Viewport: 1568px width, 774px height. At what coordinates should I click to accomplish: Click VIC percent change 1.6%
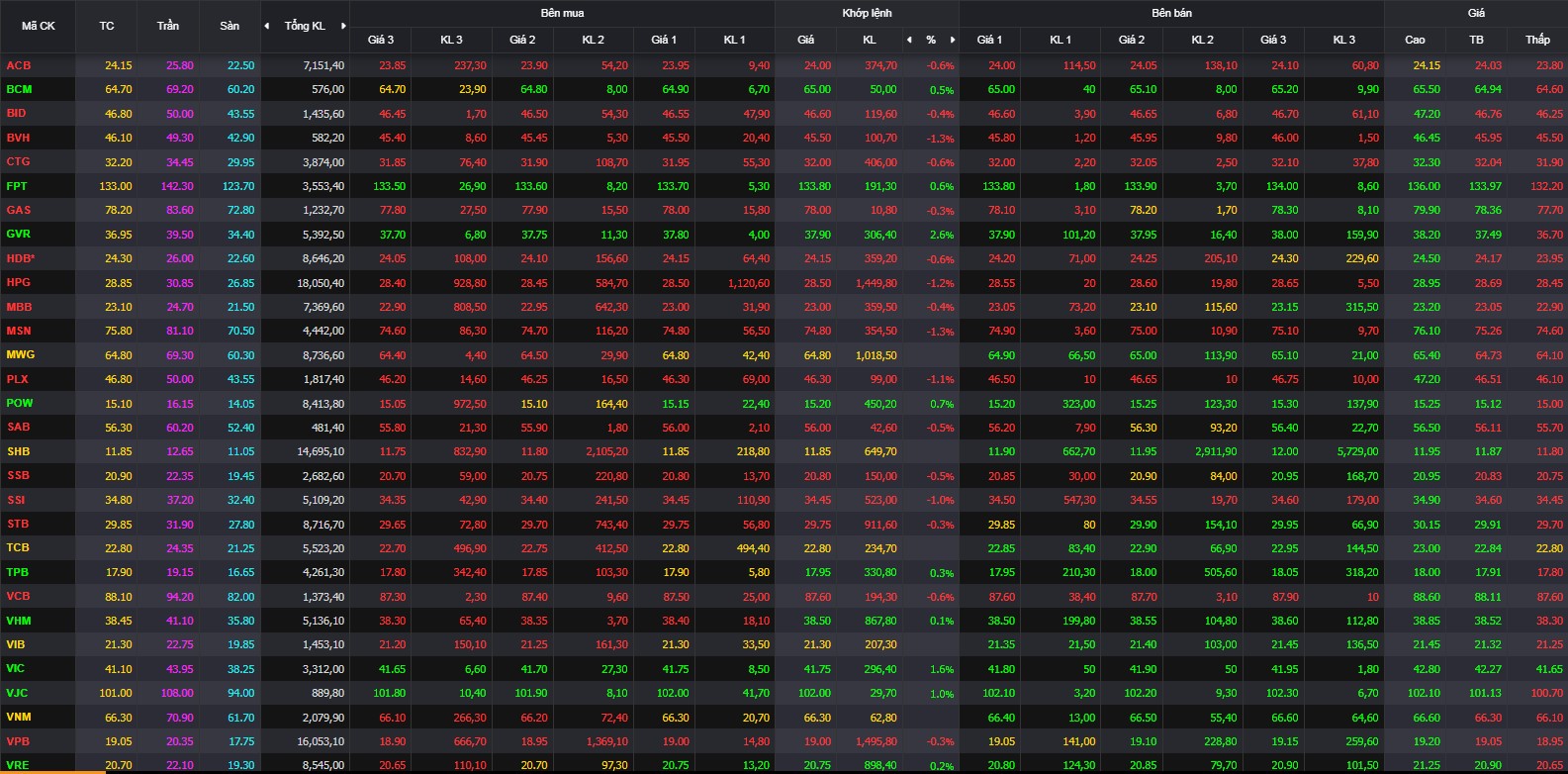(942, 669)
